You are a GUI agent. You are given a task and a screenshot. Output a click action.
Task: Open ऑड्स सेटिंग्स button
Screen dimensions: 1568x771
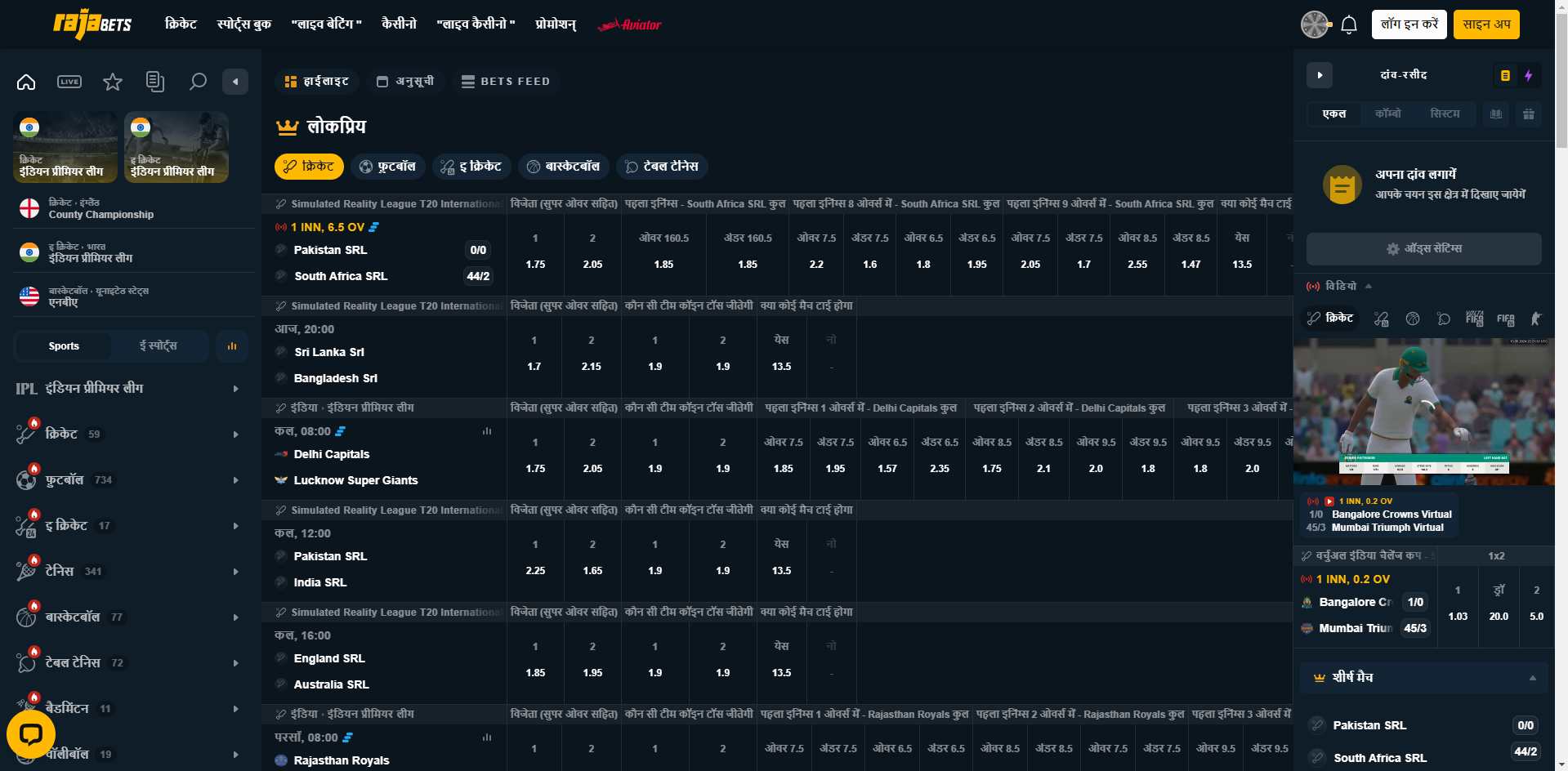coord(1424,249)
